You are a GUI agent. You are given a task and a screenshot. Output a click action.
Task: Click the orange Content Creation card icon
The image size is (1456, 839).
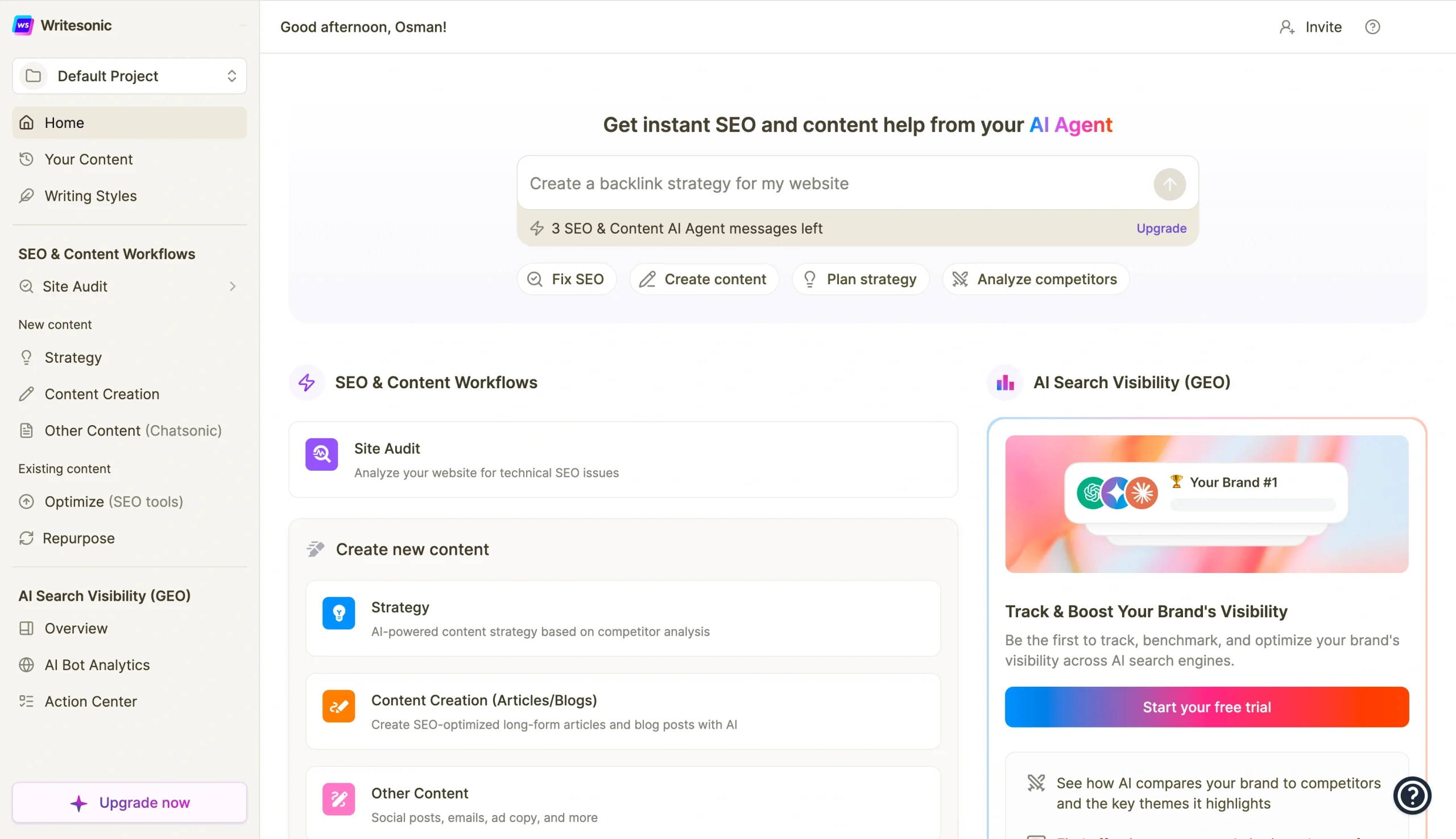(339, 707)
